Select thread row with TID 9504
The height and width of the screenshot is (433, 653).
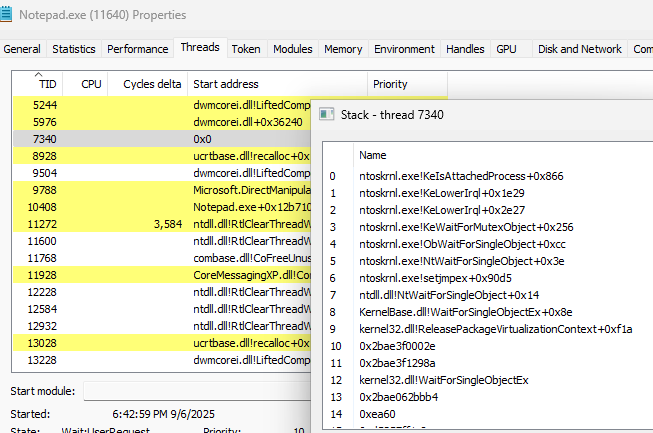click(x=162, y=173)
